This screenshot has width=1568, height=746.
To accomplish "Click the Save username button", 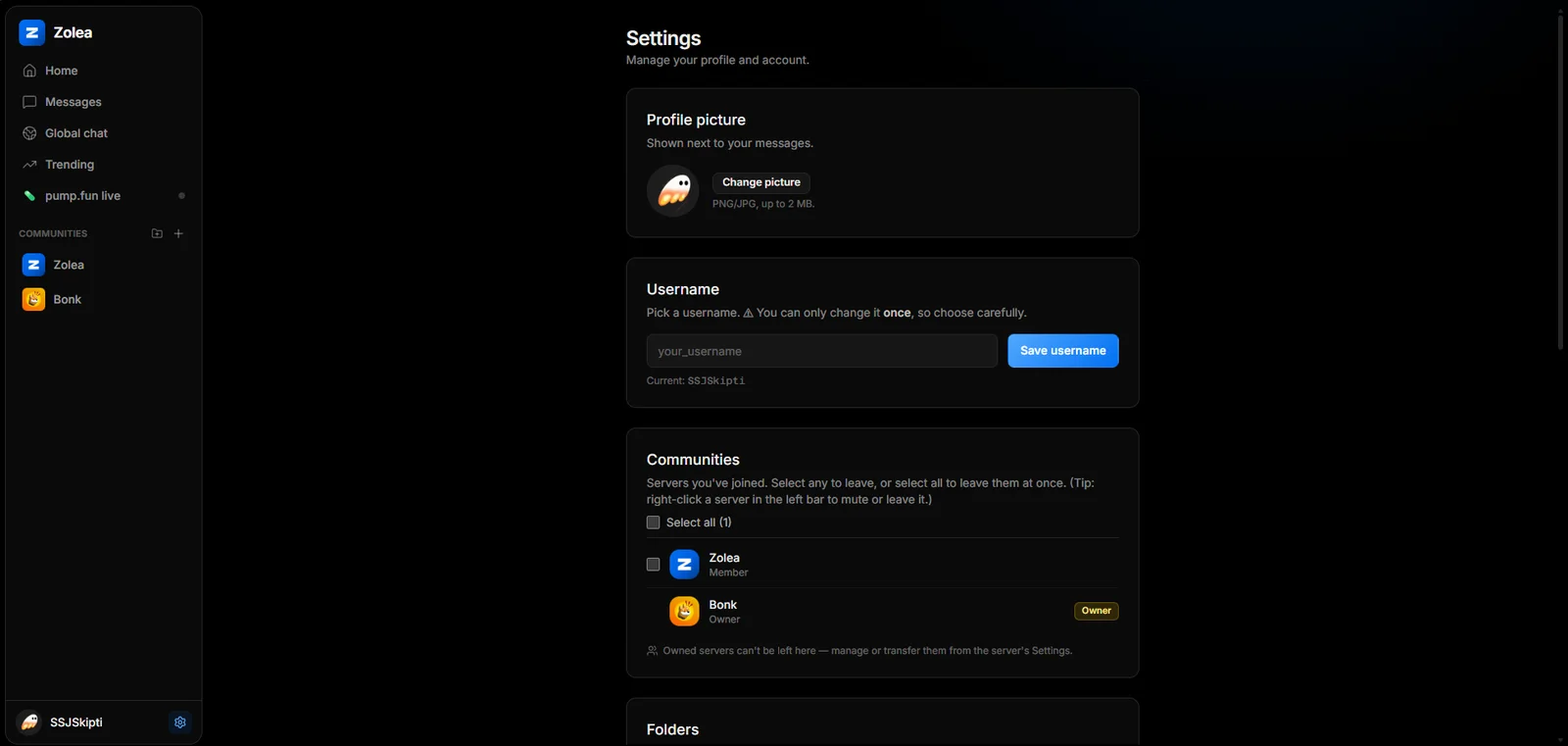I will click(x=1063, y=351).
